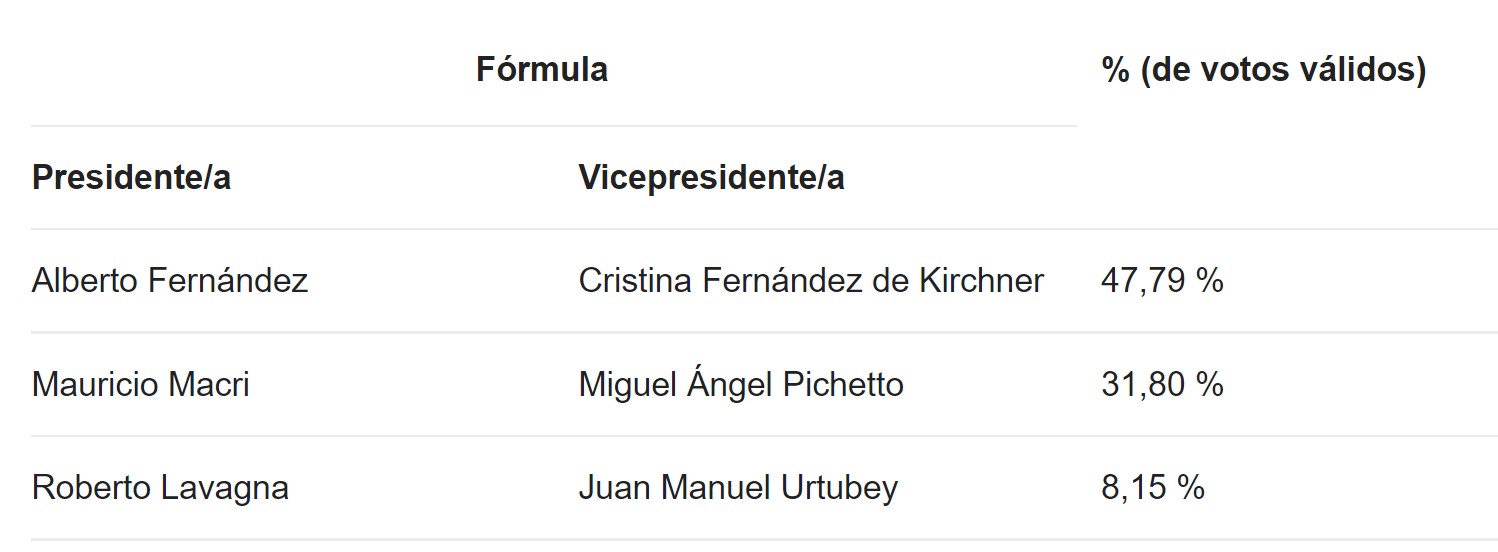The width and height of the screenshot is (1498, 552).
Task: Select the Vicepresidente/a subheader
Action: (711, 177)
